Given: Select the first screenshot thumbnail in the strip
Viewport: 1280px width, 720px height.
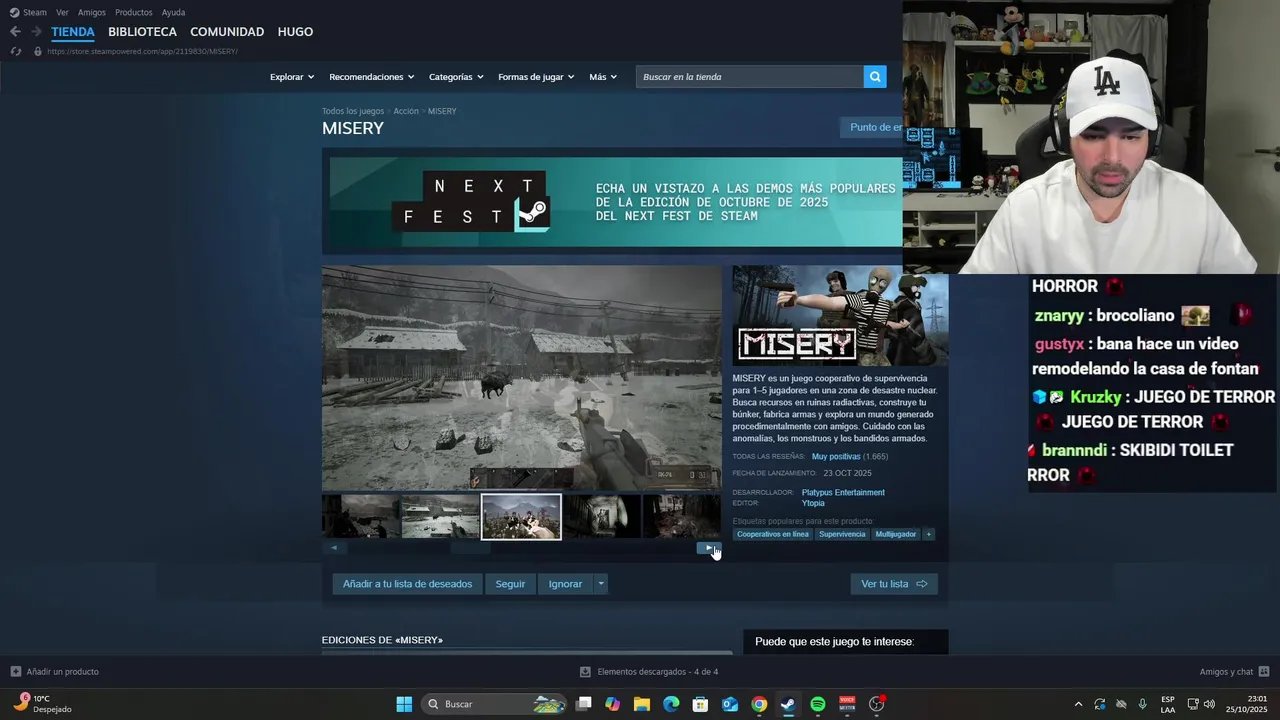Looking at the screenshot, I should (361, 517).
